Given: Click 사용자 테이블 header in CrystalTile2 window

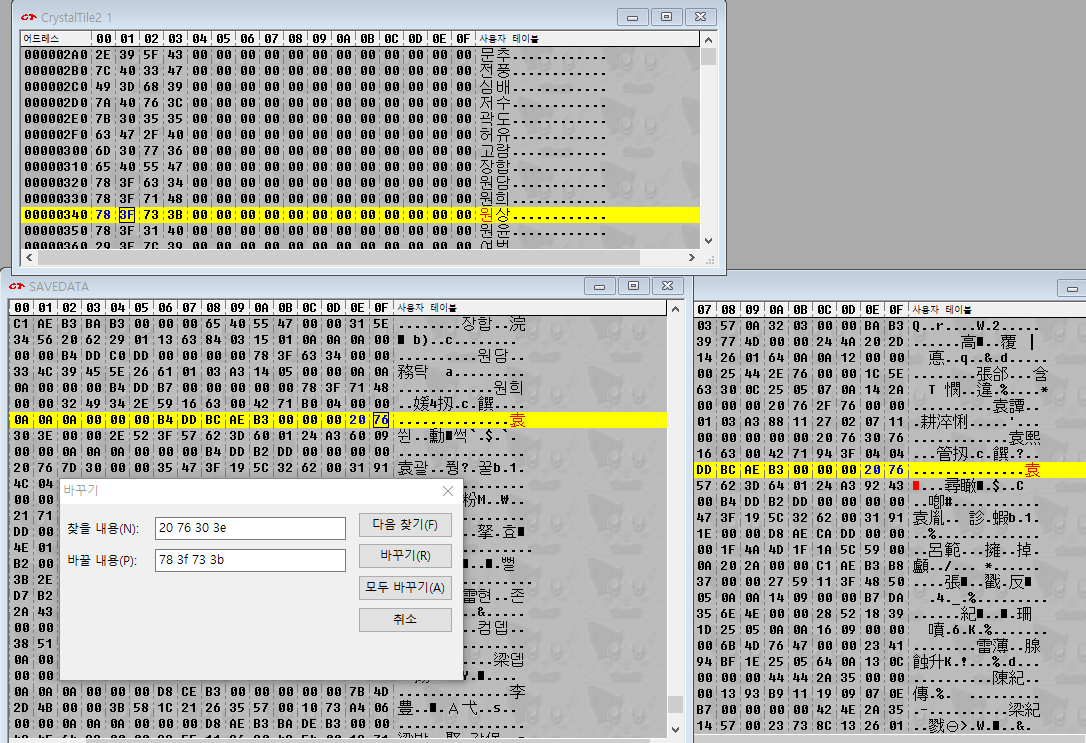Looking at the screenshot, I should (509, 39).
